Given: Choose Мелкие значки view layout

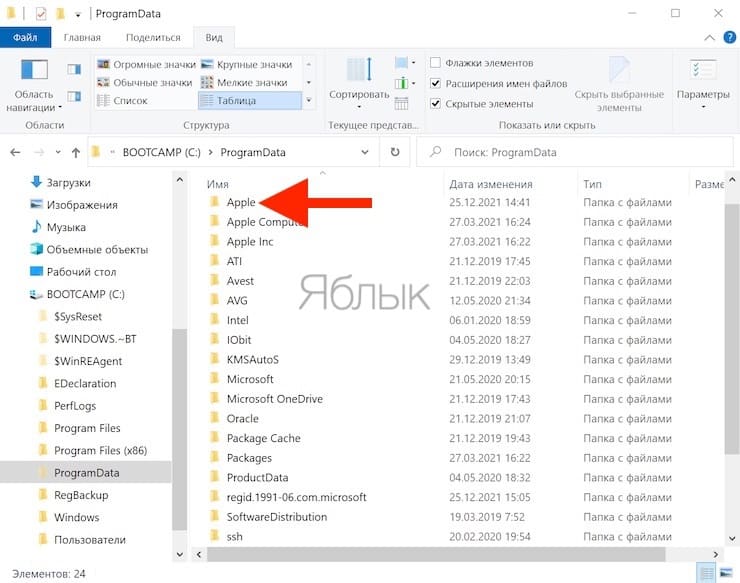Looking at the screenshot, I should [244, 83].
